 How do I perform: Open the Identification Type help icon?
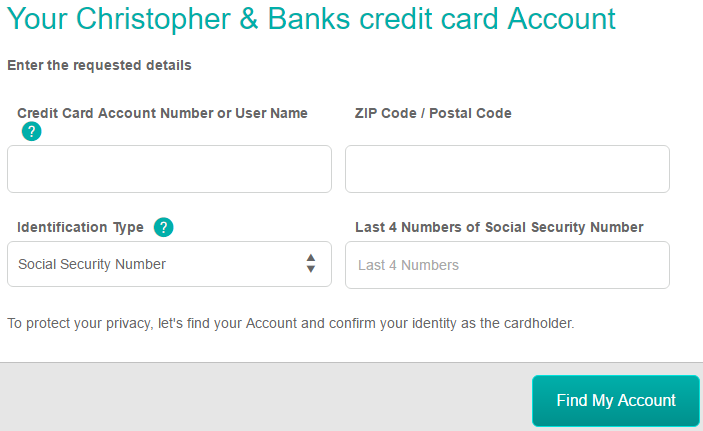164,227
